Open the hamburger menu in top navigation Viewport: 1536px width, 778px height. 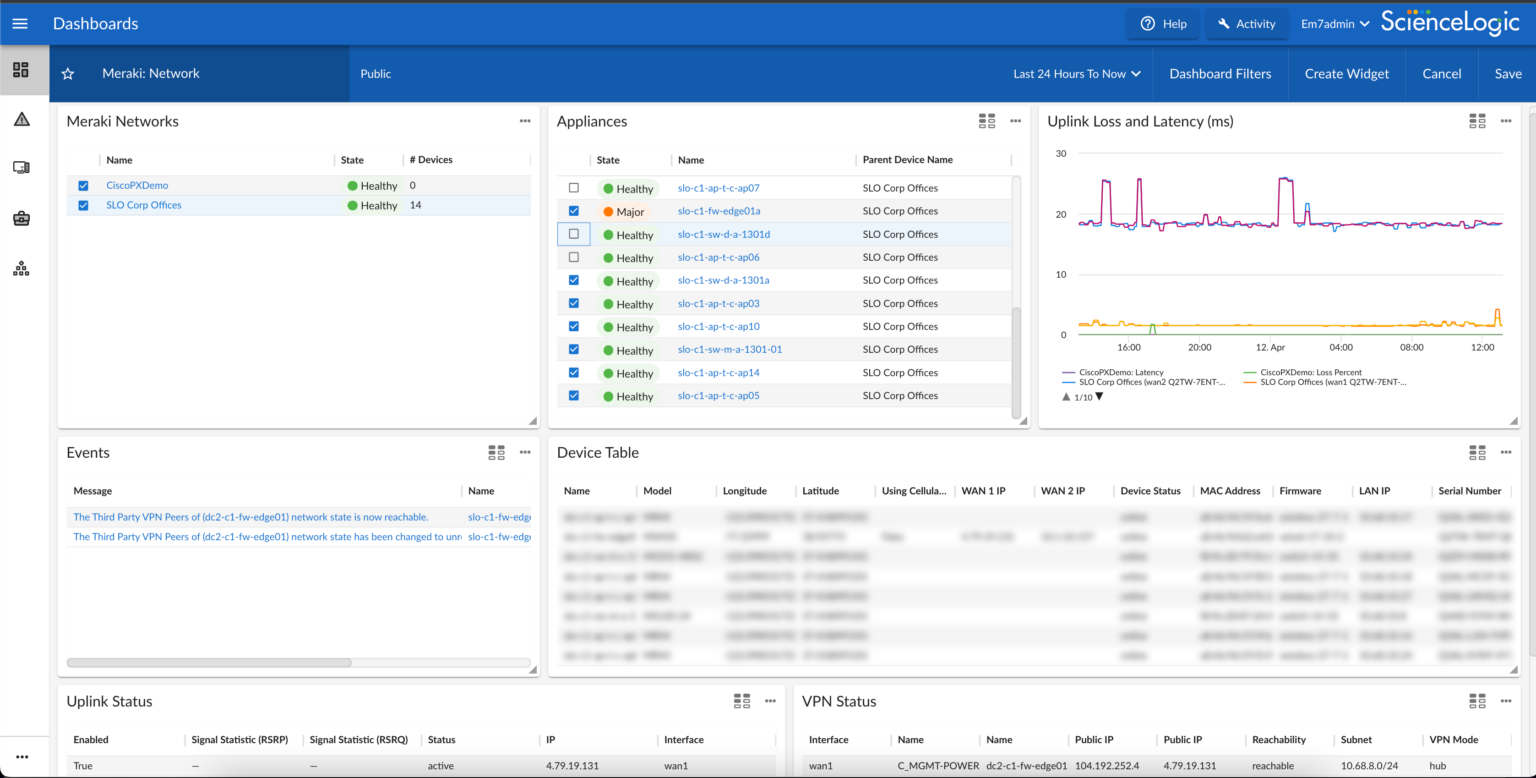20,23
